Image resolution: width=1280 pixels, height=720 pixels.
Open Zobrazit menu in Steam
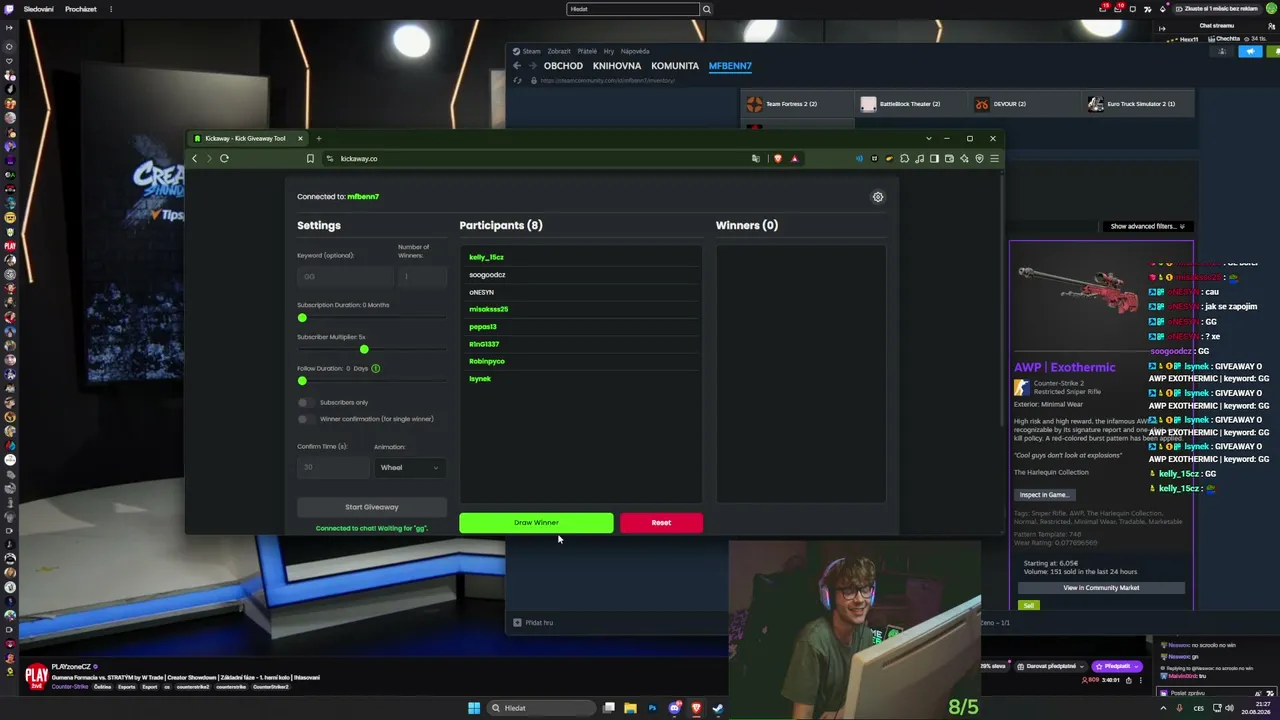(x=559, y=51)
